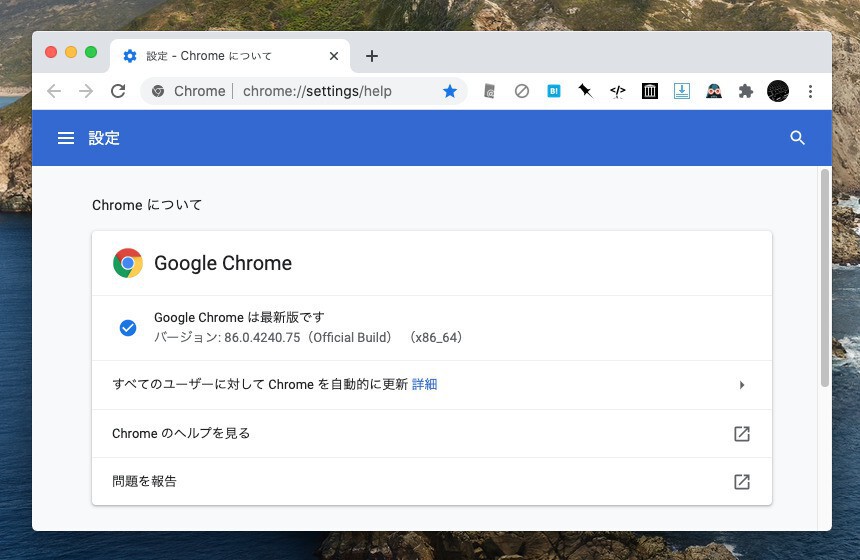
Task: Open the settings hamburger menu
Action: coord(66,138)
